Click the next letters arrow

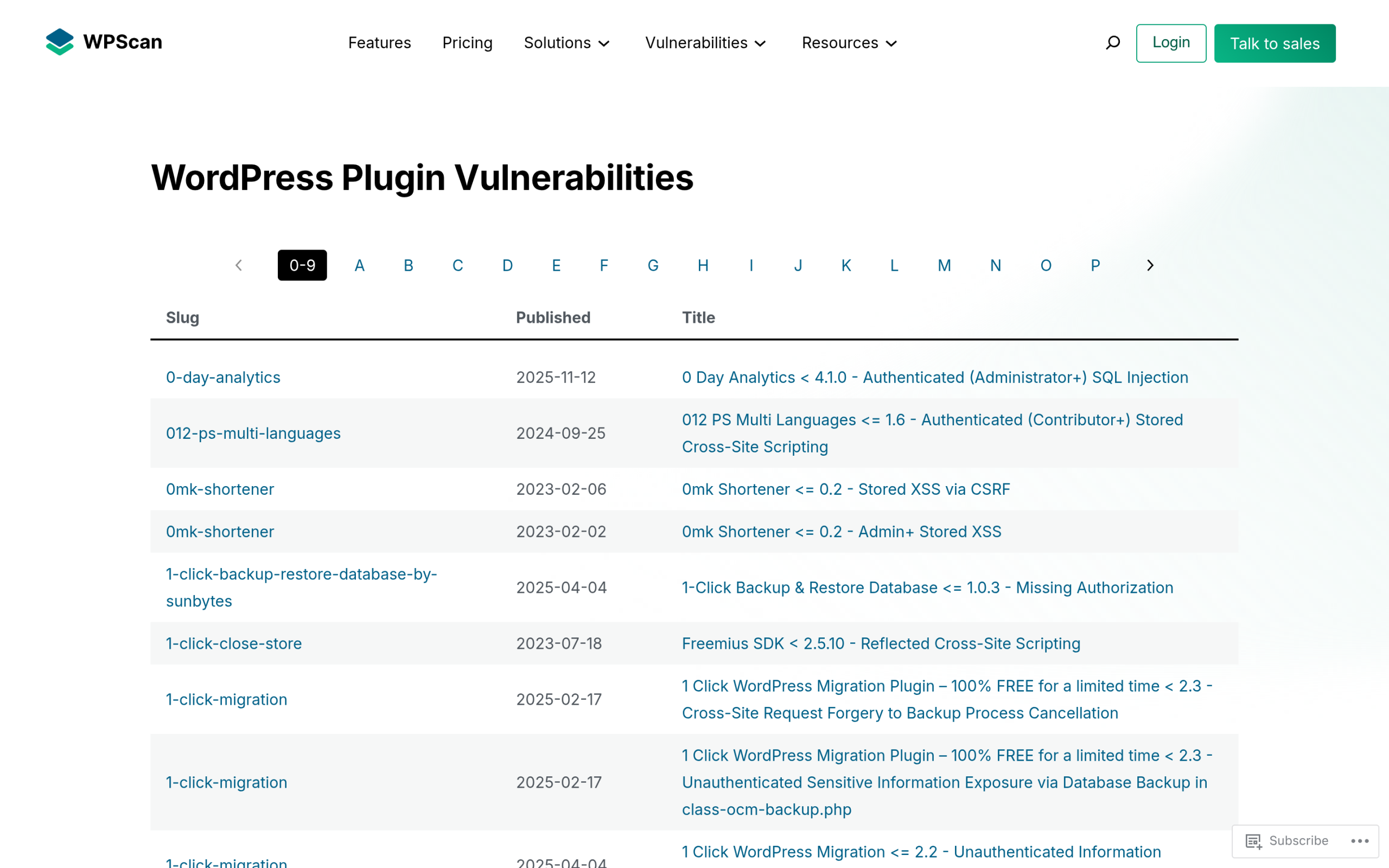pyautogui.click(x=1150, y=265)
